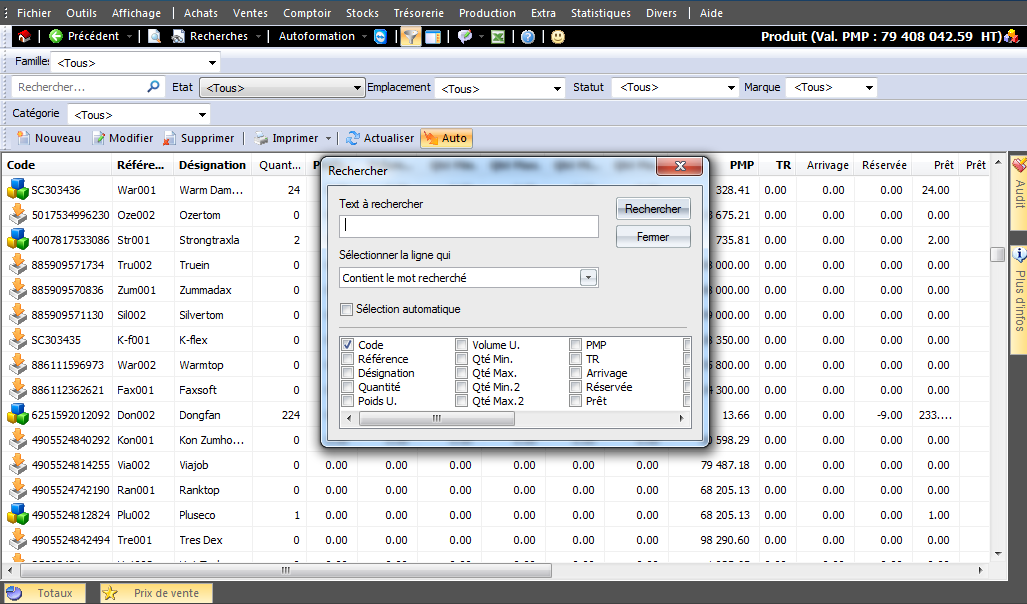Open the Stocks menu
The width and height of the screenshot is (1027, 604).
pyautogui.click(x=362, y=13)
